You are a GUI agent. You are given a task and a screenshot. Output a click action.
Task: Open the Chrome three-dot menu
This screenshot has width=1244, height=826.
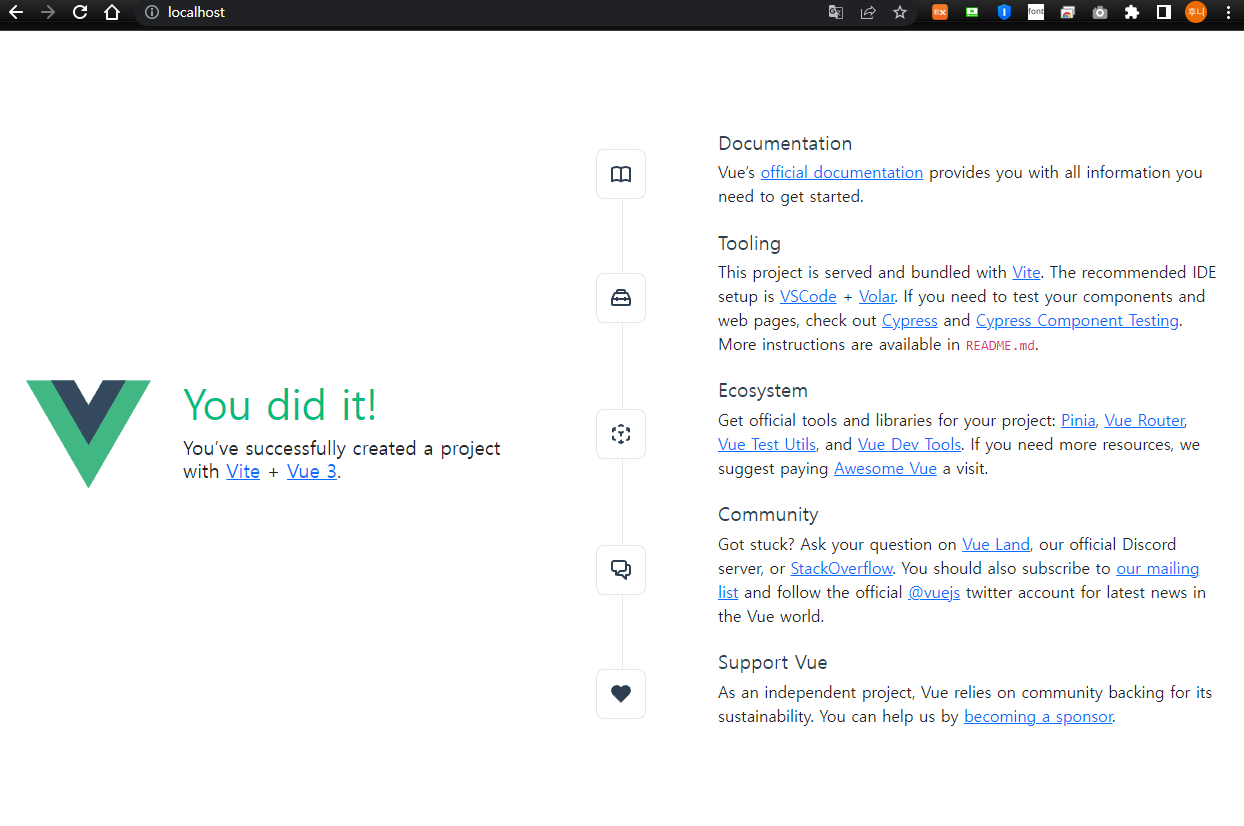[x=1228, y=12]
